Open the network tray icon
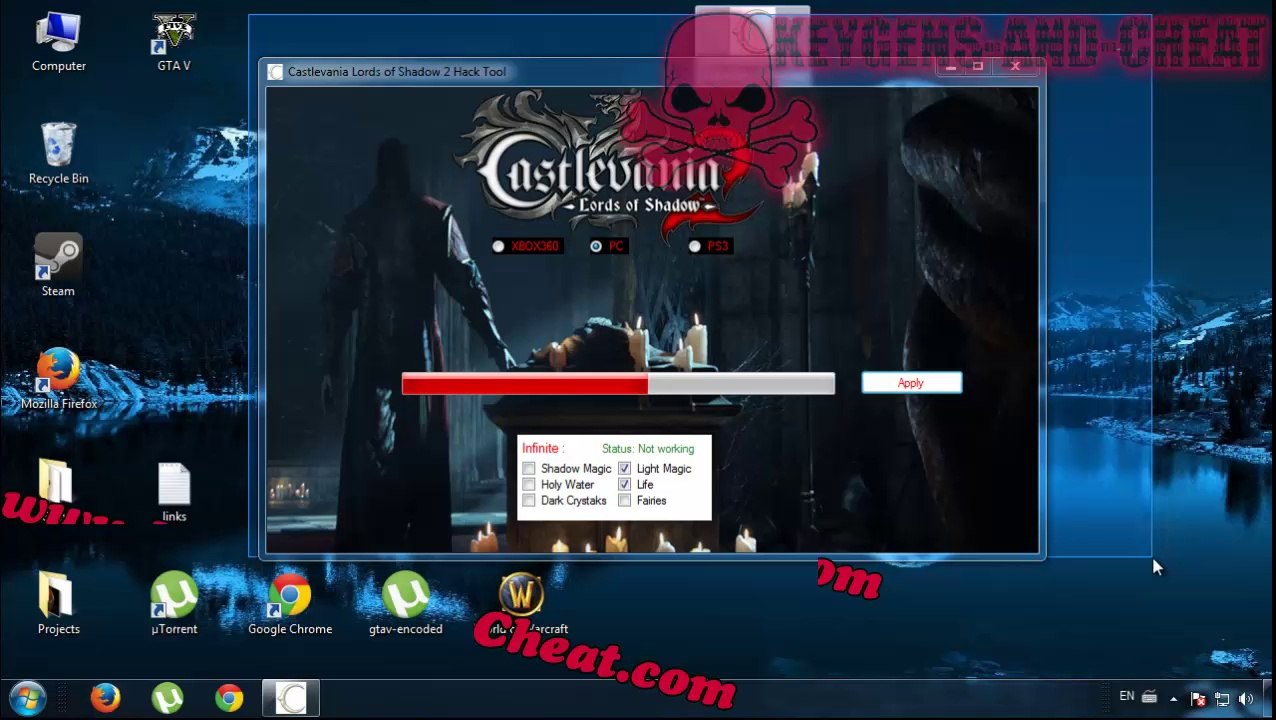1276x720 pixels. point(1221,699)
